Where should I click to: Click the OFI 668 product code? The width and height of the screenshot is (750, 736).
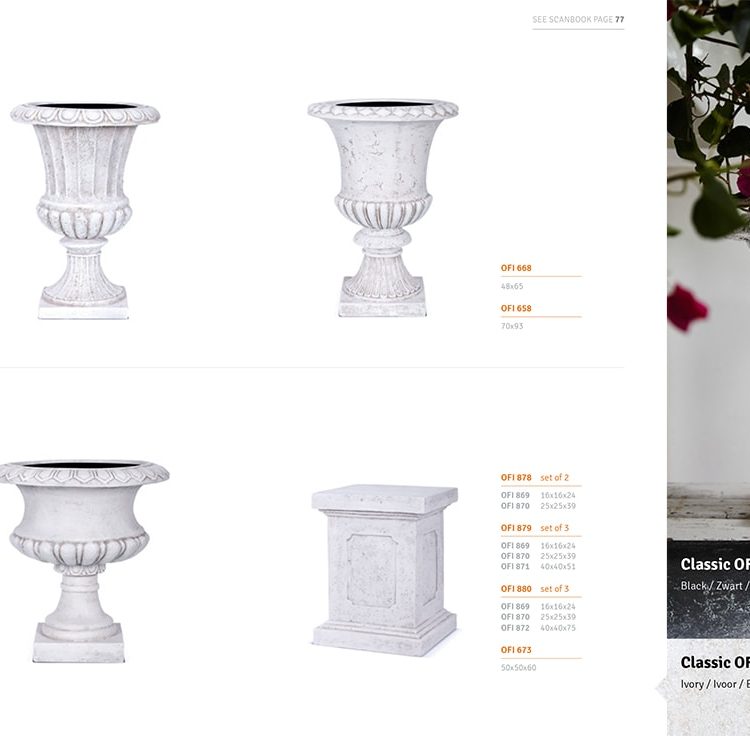pos(516,268)
